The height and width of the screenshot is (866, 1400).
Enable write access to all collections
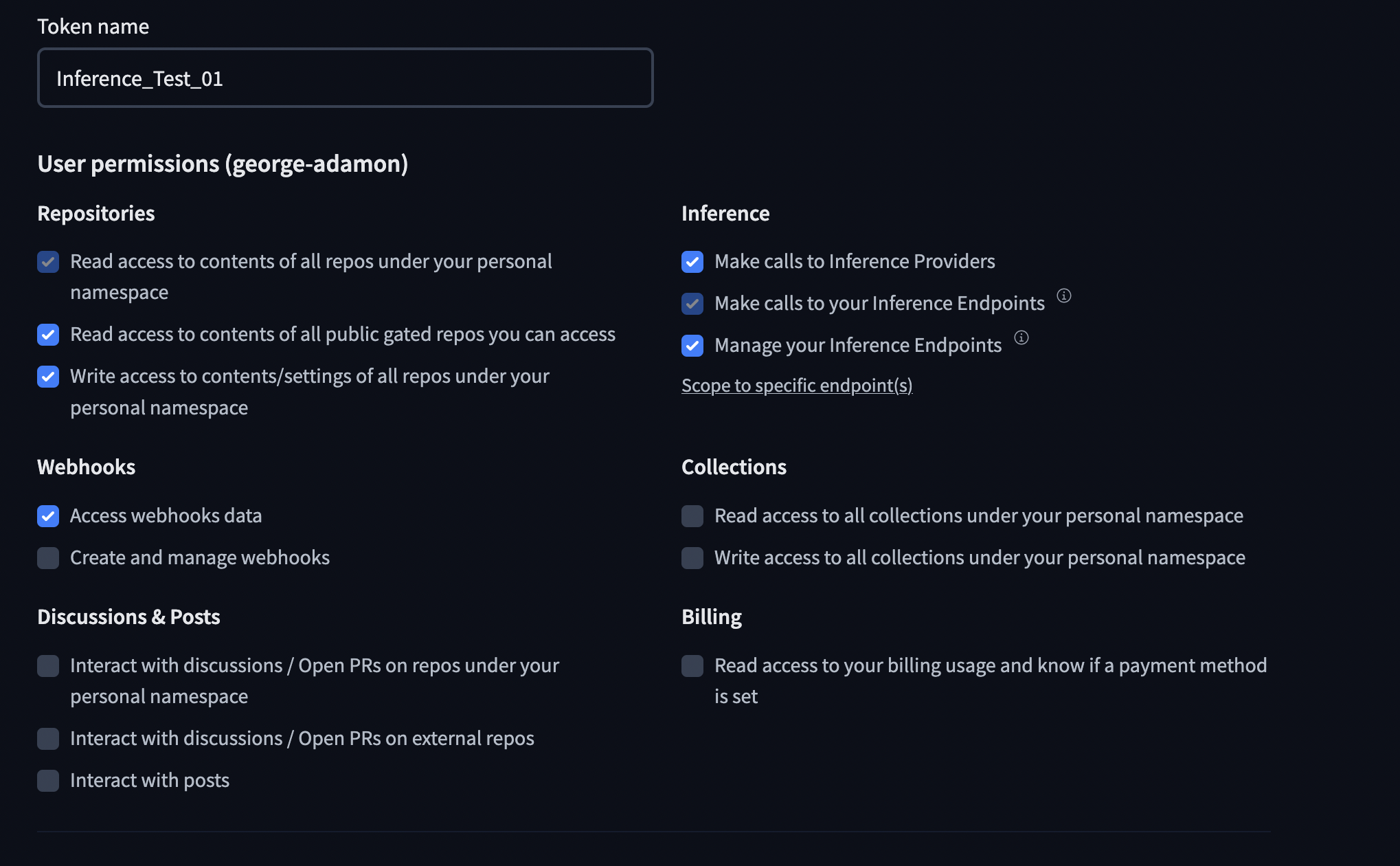692,558
